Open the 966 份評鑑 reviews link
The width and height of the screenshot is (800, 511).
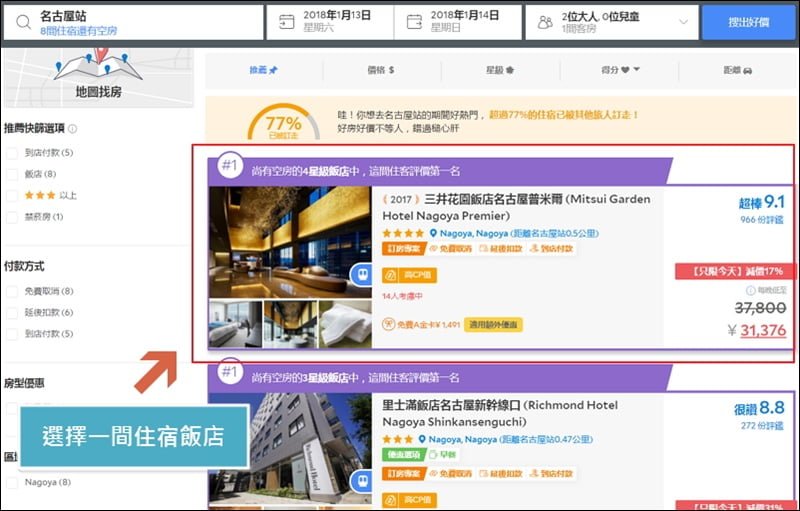coord(762,220)
